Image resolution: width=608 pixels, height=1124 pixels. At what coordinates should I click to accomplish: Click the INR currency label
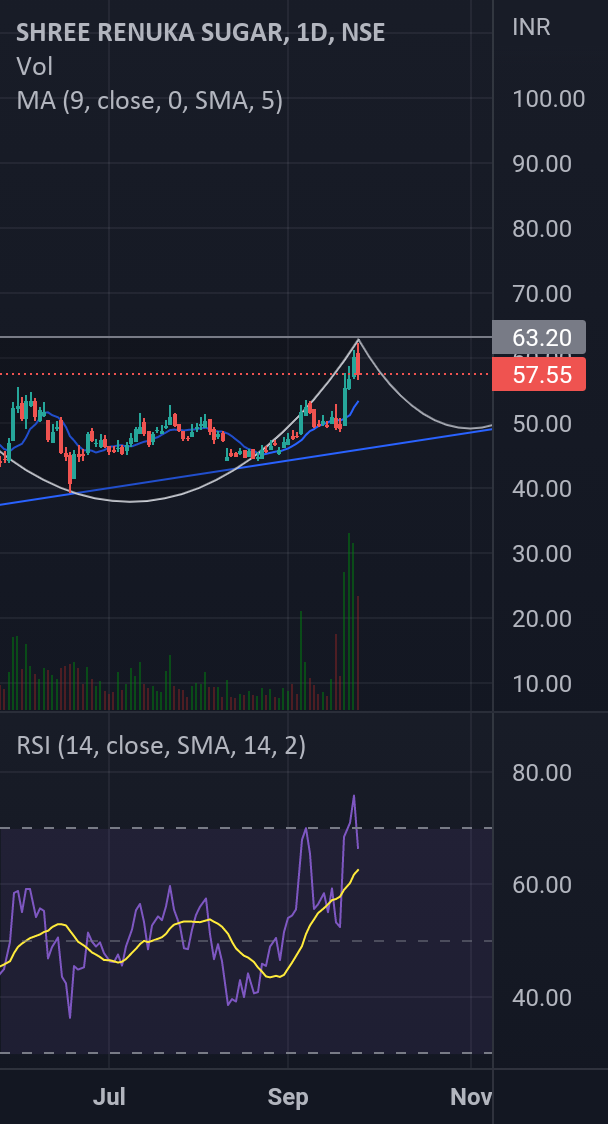pos(531,27)
